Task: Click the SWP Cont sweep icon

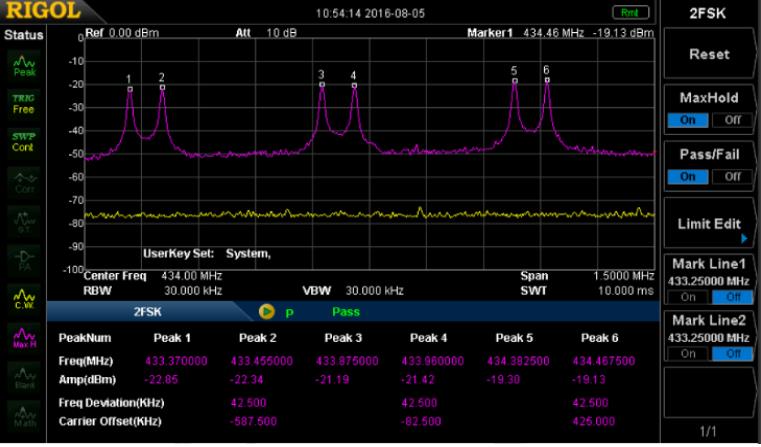Action: tap(22, 141)
